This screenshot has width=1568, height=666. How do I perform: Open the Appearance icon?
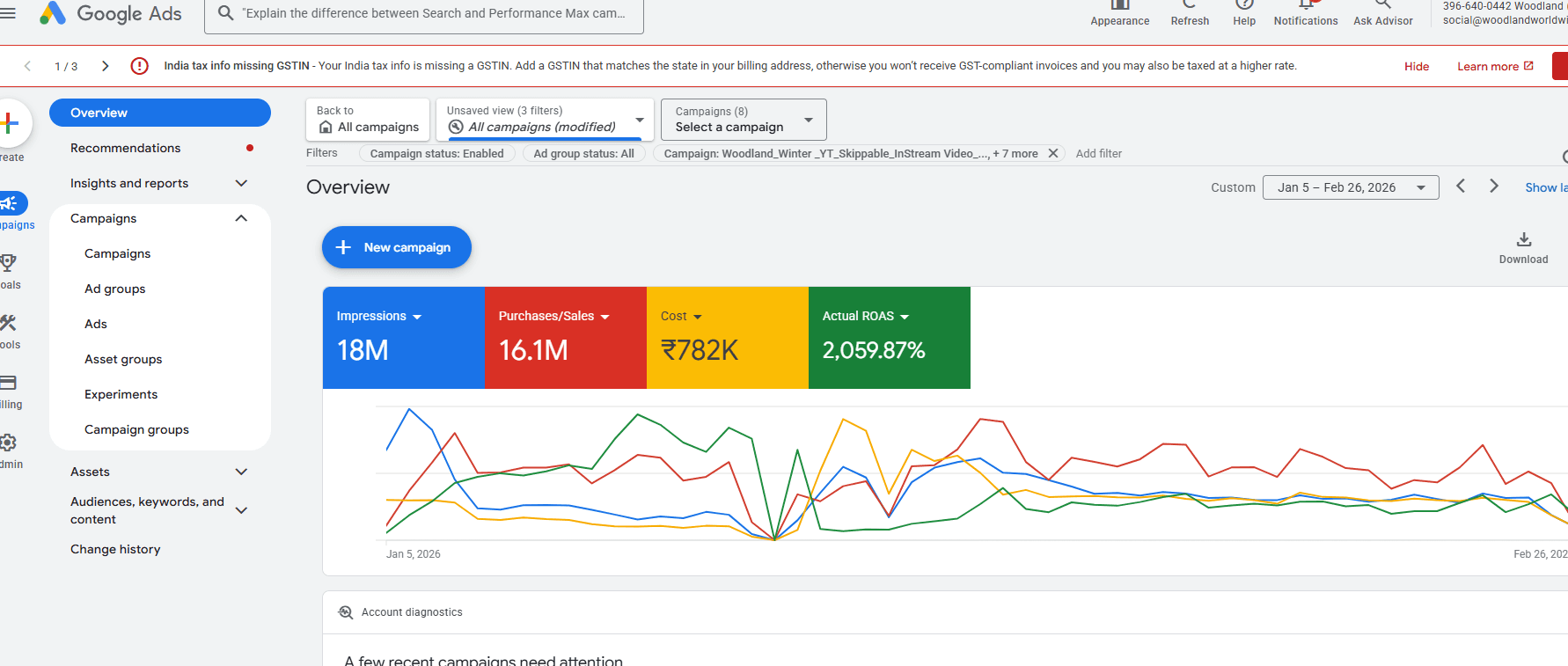point(1120,4)
